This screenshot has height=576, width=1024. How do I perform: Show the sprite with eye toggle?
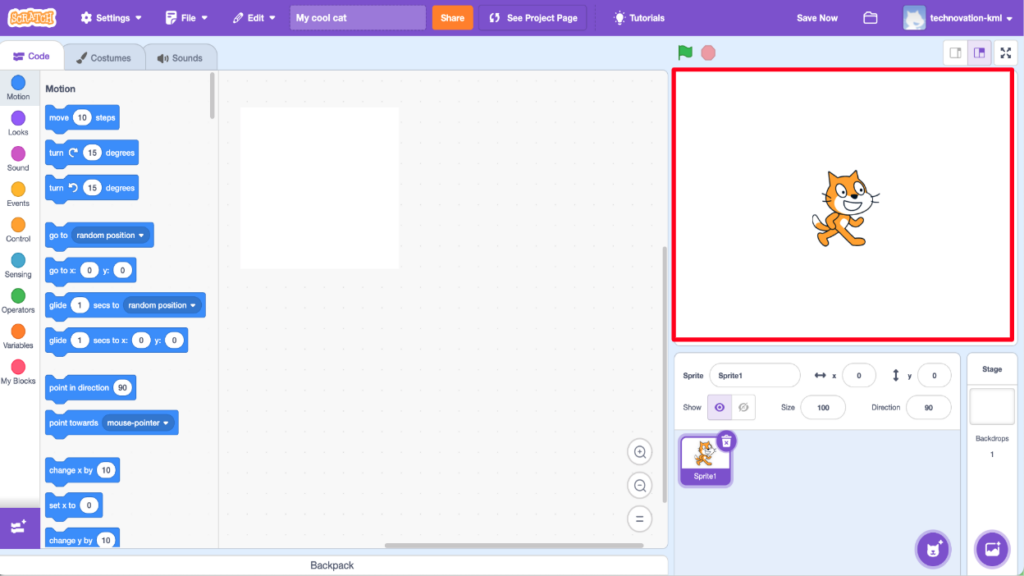point(719,408)
